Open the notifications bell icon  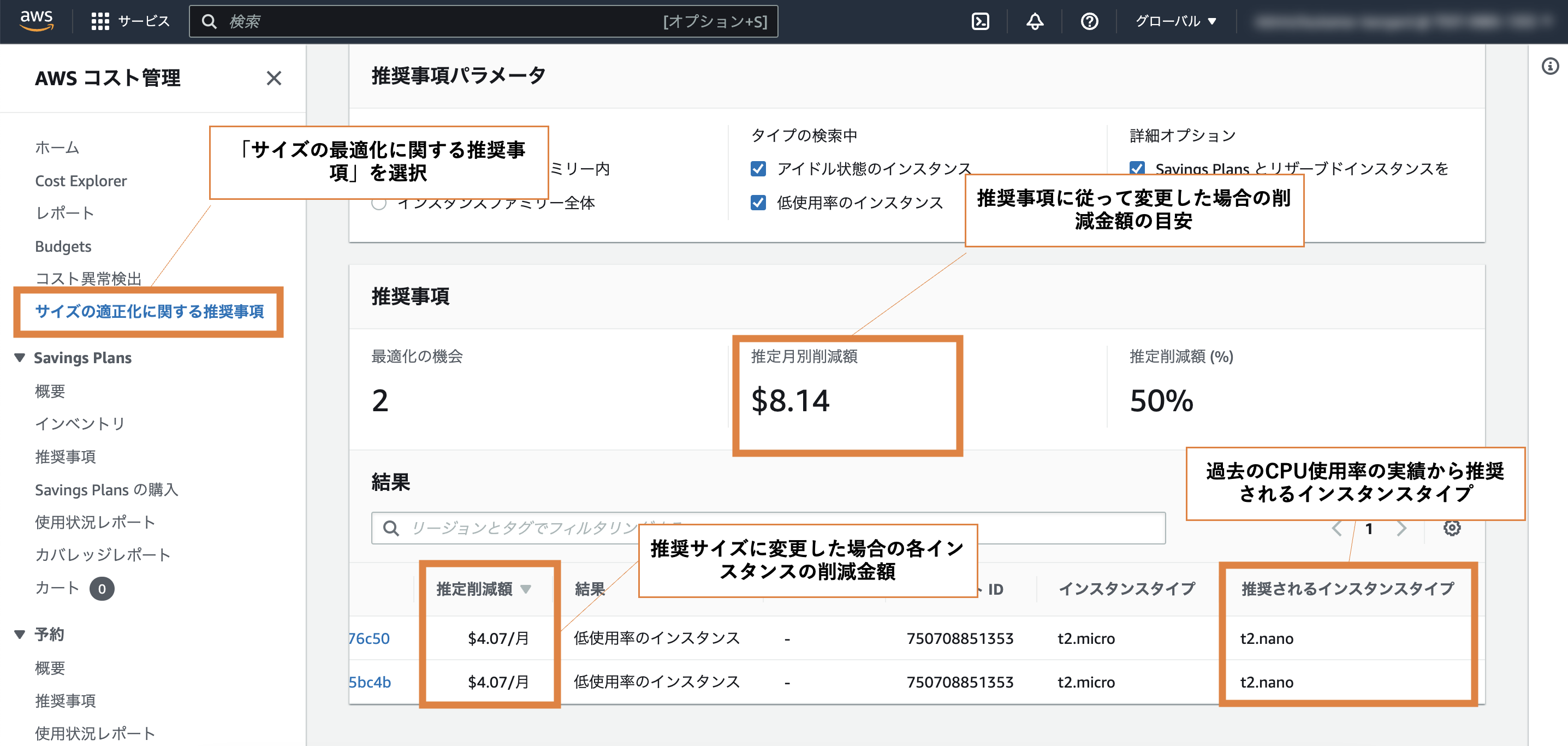(x=1034, y=21)
